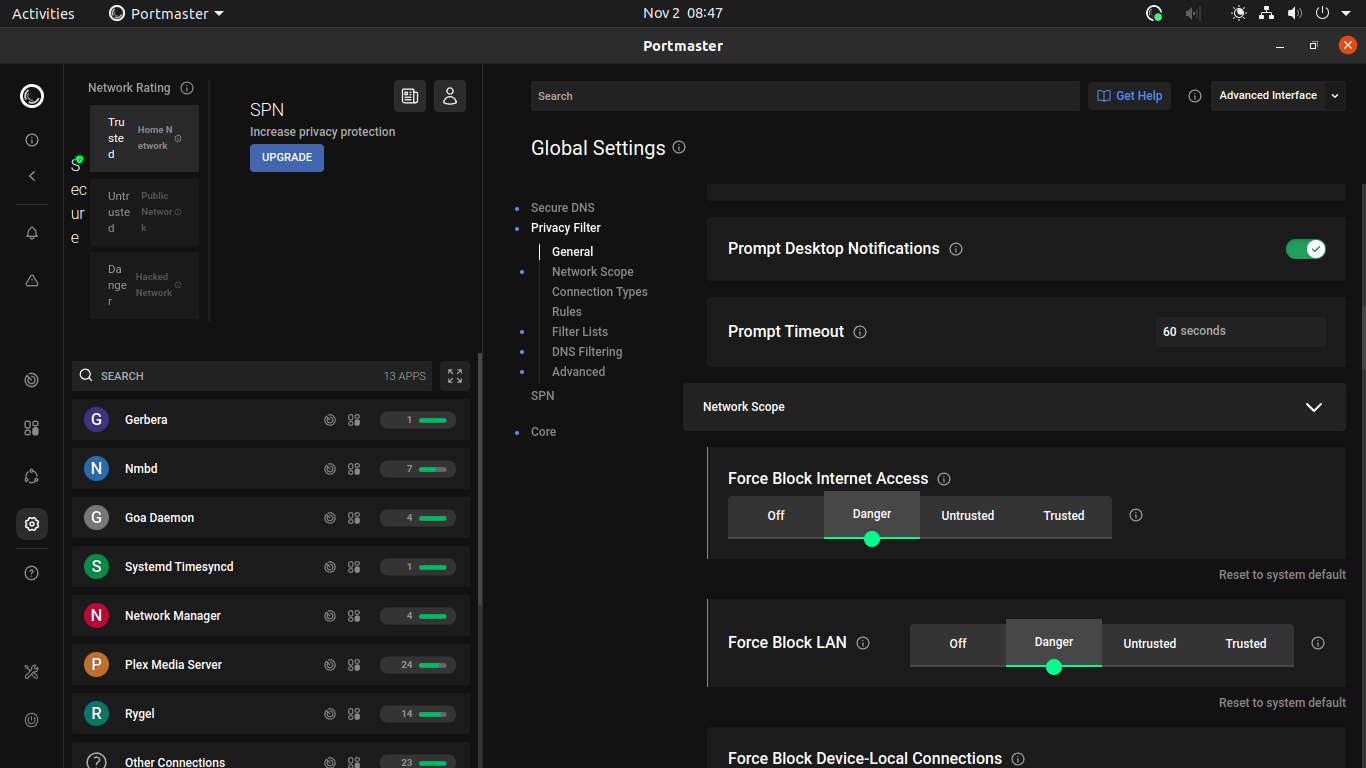
Task: Click Reset to system default for Force Block LAN
Action: click(x=1282, y=702)
